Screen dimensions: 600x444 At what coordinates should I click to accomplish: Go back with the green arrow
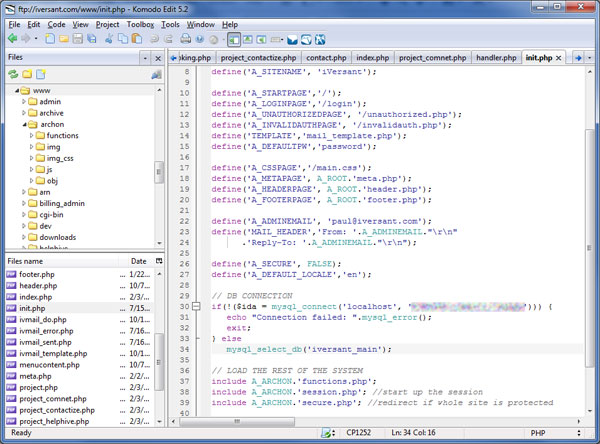(x=13, y=39)
